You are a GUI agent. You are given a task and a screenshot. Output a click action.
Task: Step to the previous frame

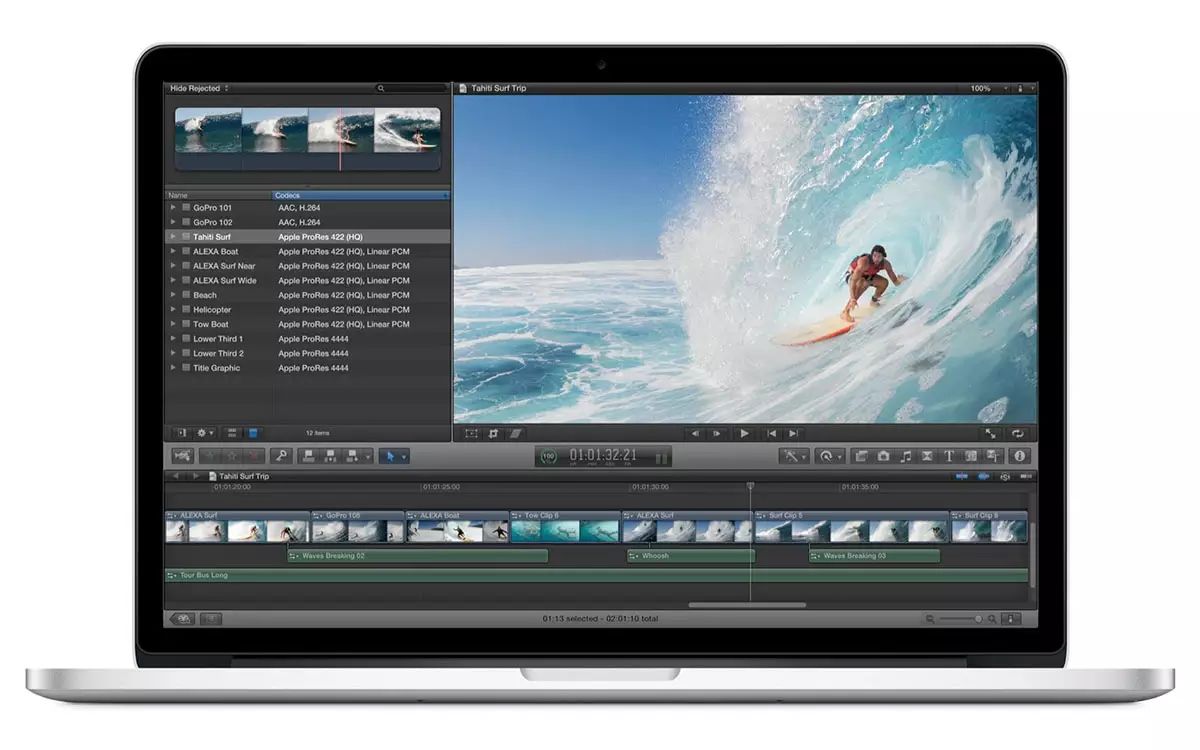pyautogui.click(x=695, y=434)
